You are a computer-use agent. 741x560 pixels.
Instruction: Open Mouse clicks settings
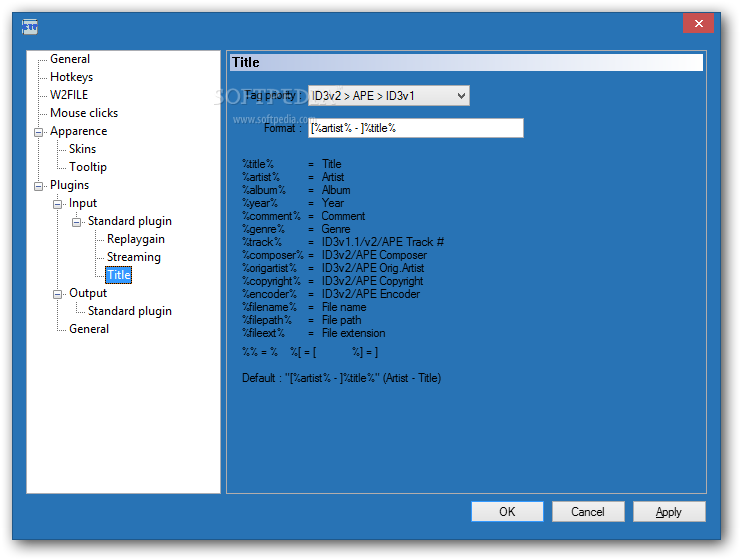(x=84, y=113)
